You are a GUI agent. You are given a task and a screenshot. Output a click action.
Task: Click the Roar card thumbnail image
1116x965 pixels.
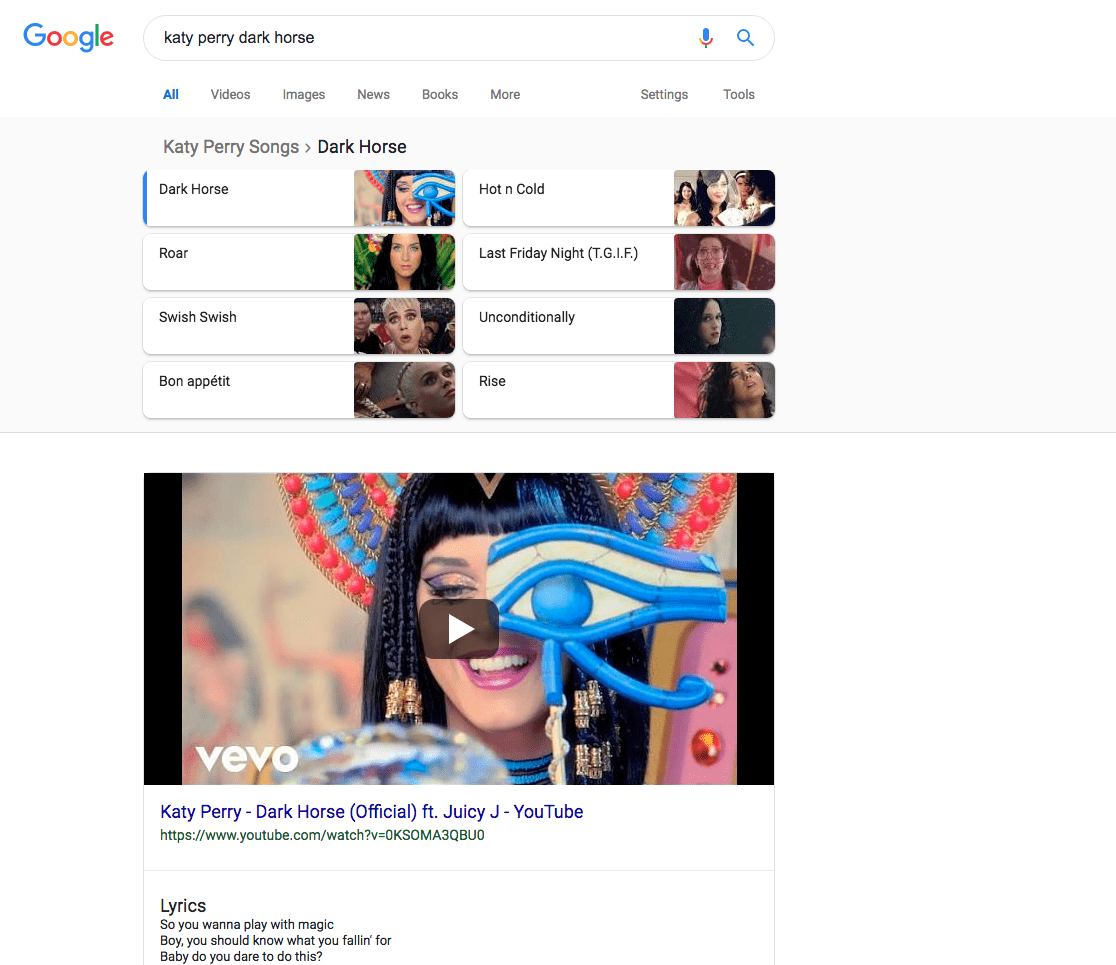tap(404, 262)
